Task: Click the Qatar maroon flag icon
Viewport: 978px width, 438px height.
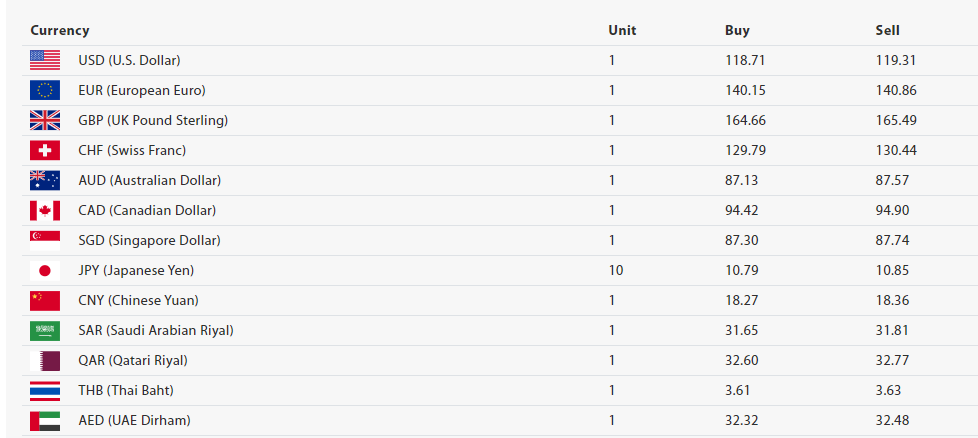Action: pos(45,360)
